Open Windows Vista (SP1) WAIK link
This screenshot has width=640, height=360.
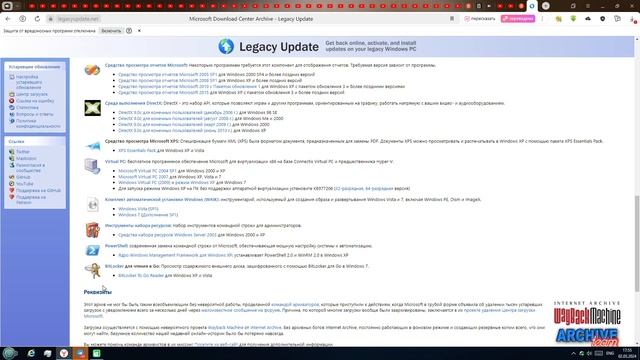coord(138,209)
